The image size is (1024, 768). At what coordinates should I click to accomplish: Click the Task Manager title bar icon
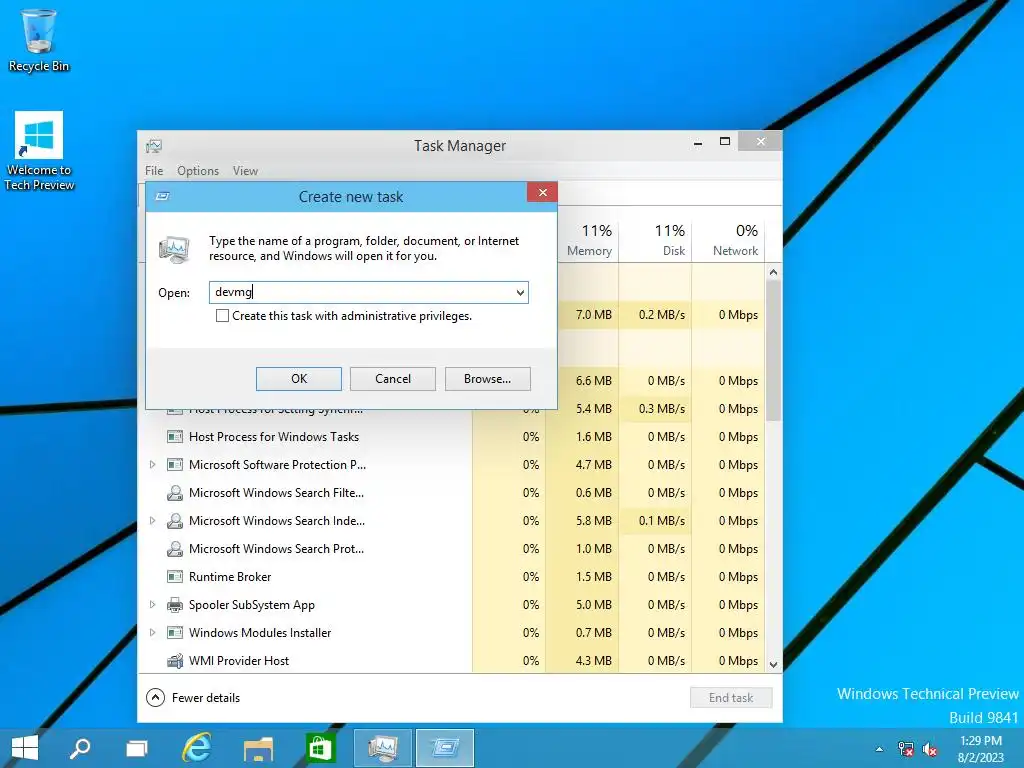(x=154, y=146)
